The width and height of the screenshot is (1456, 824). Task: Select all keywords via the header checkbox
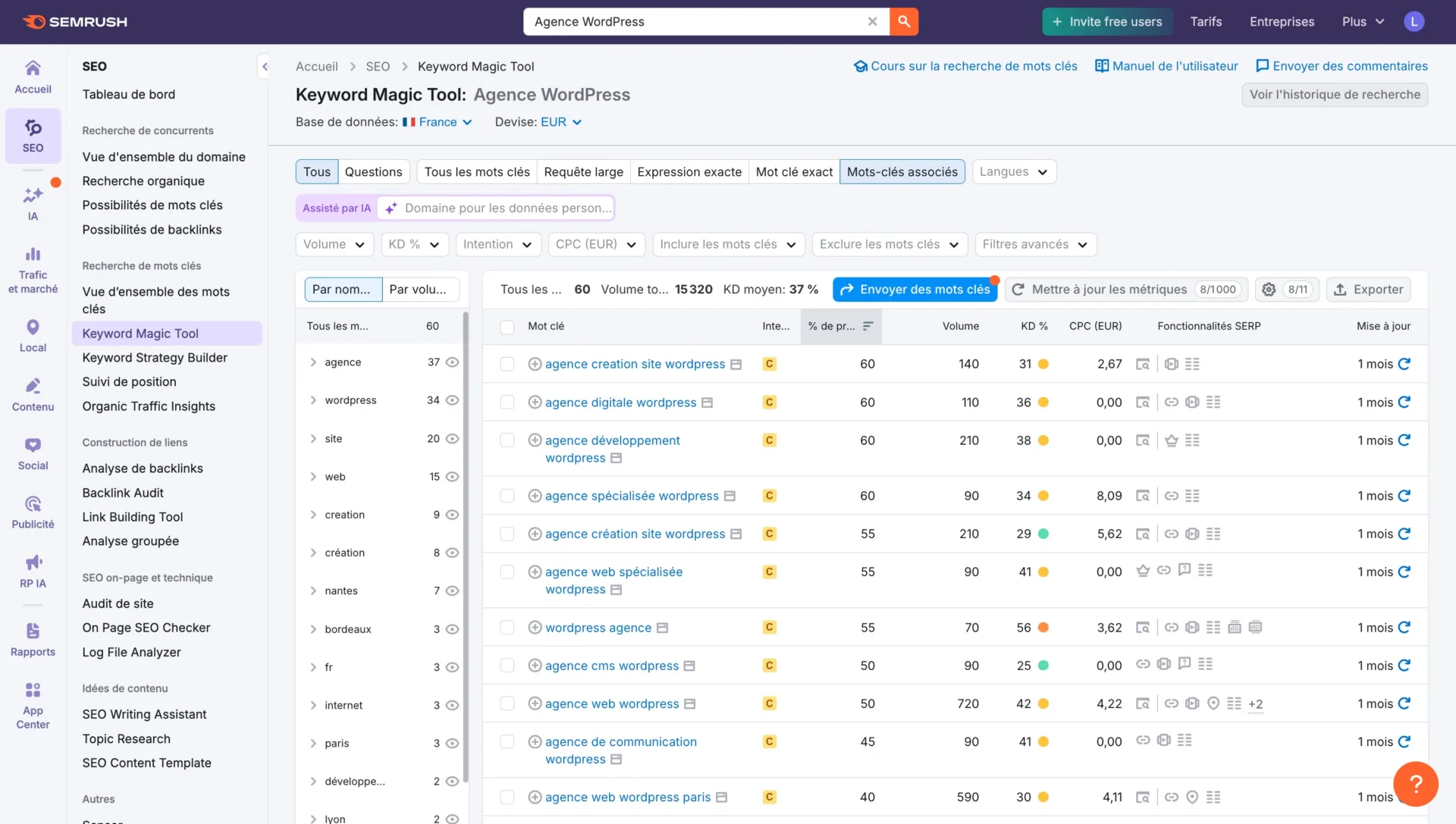507,326
